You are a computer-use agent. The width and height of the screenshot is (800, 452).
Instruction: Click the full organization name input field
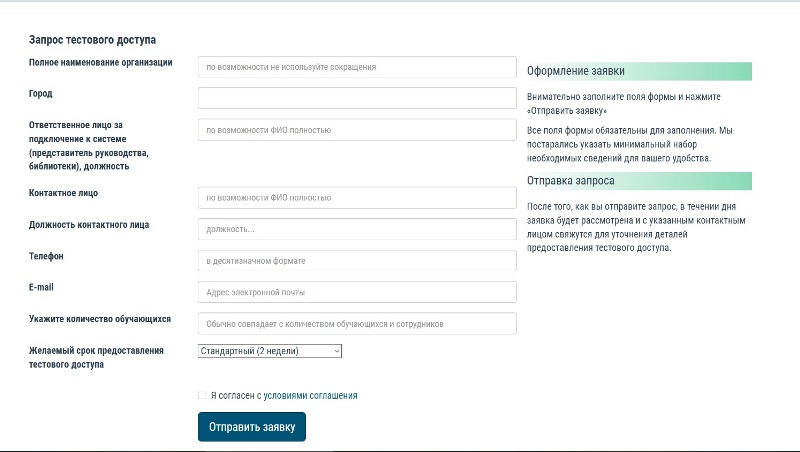tap(357, 67)
